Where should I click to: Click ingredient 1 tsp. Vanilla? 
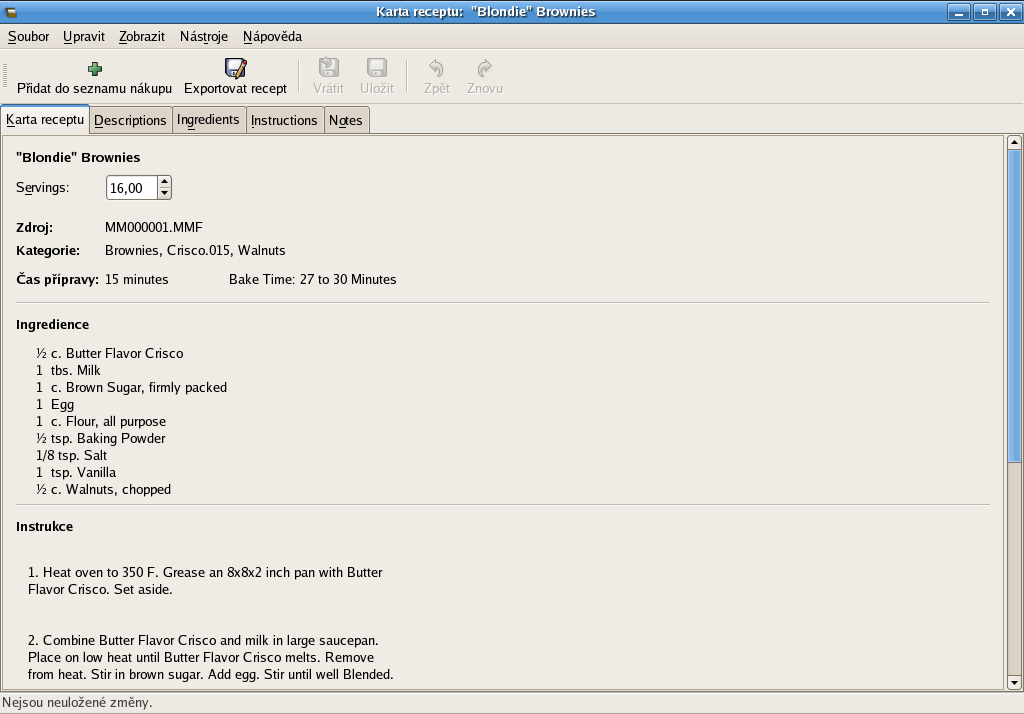pos(76,472)
